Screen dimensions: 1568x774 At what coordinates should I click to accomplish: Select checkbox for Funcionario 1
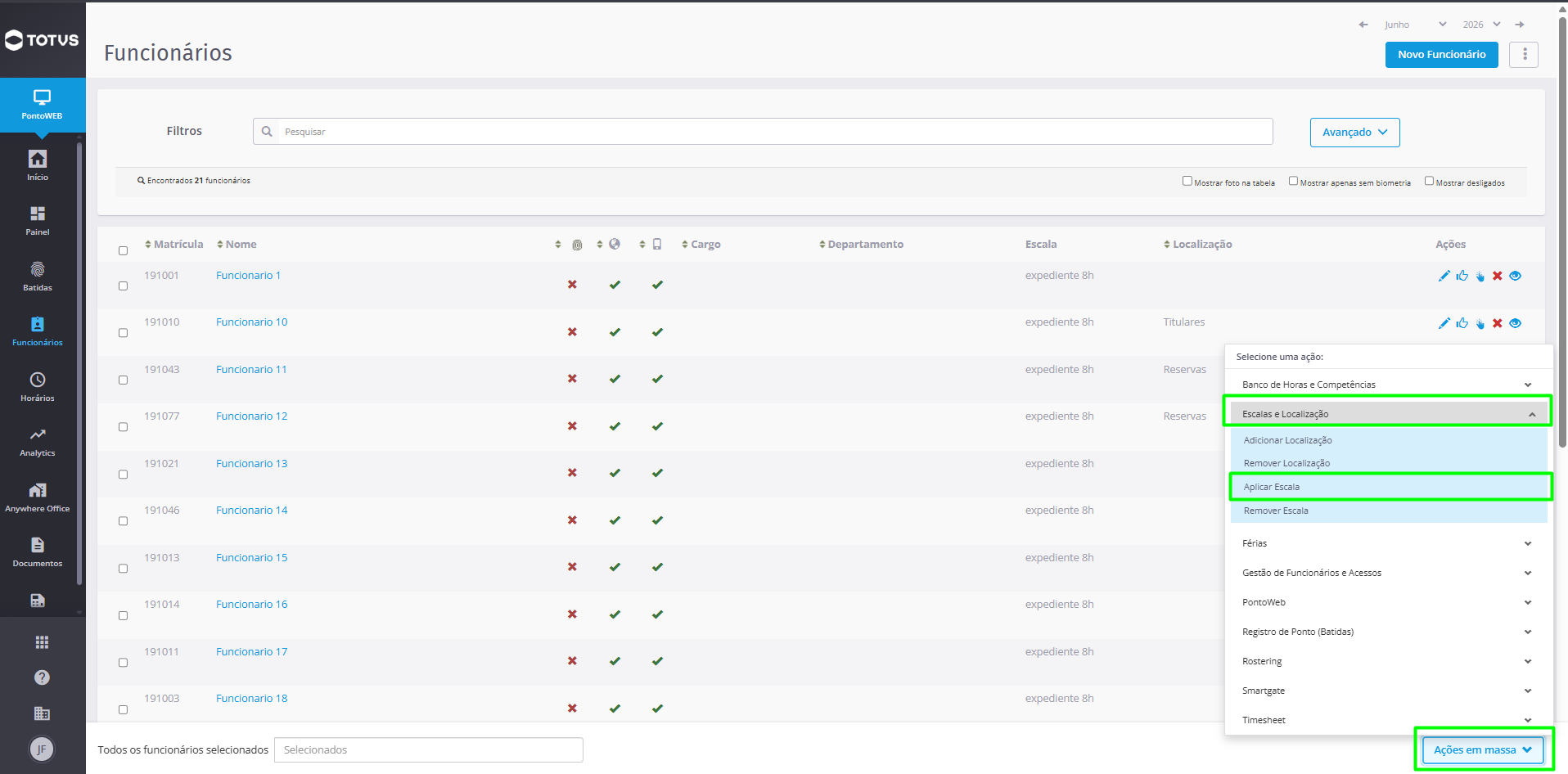[123, 286]
